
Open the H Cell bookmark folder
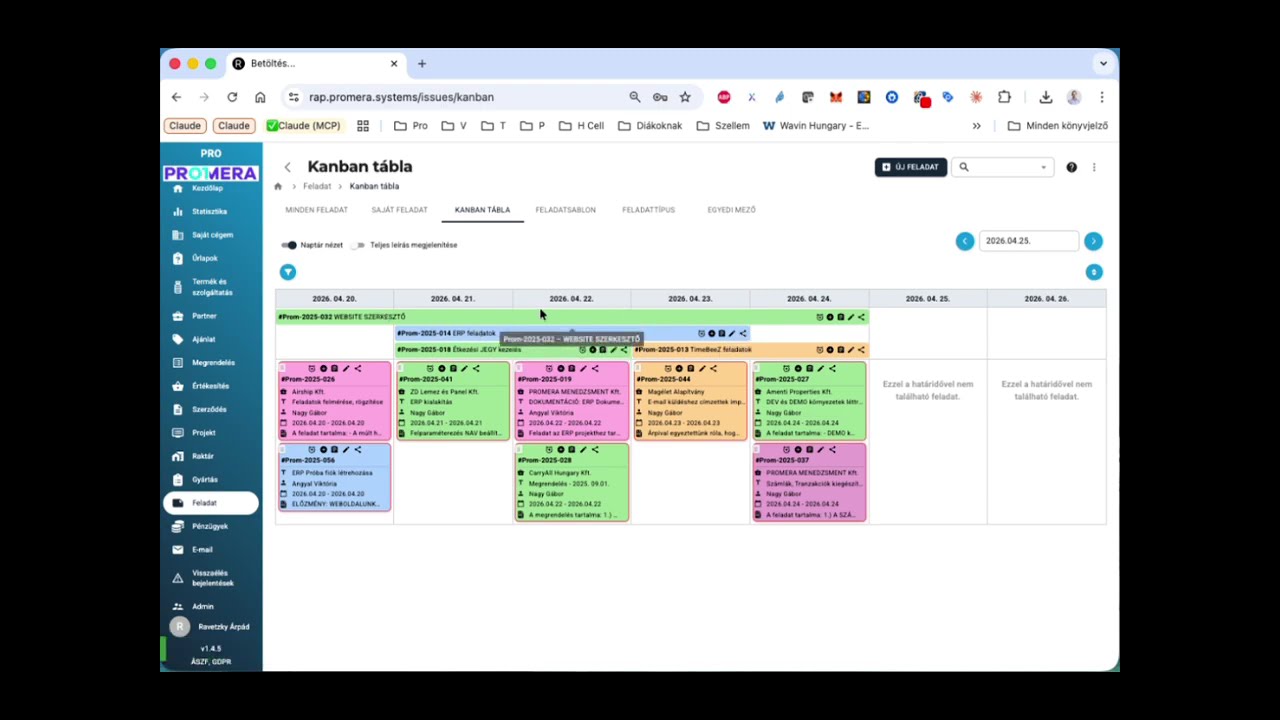(582, 126)
